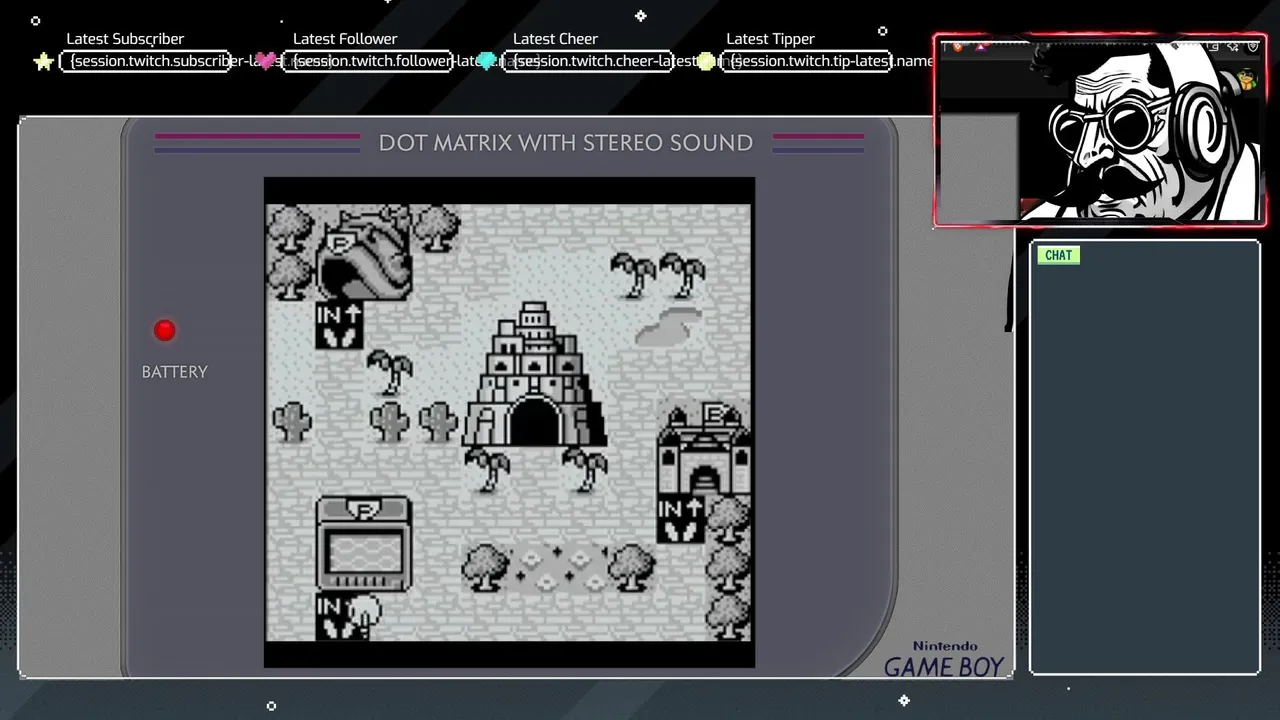
Task: Click the Latest Subscriber label
Action: [125, 39]
